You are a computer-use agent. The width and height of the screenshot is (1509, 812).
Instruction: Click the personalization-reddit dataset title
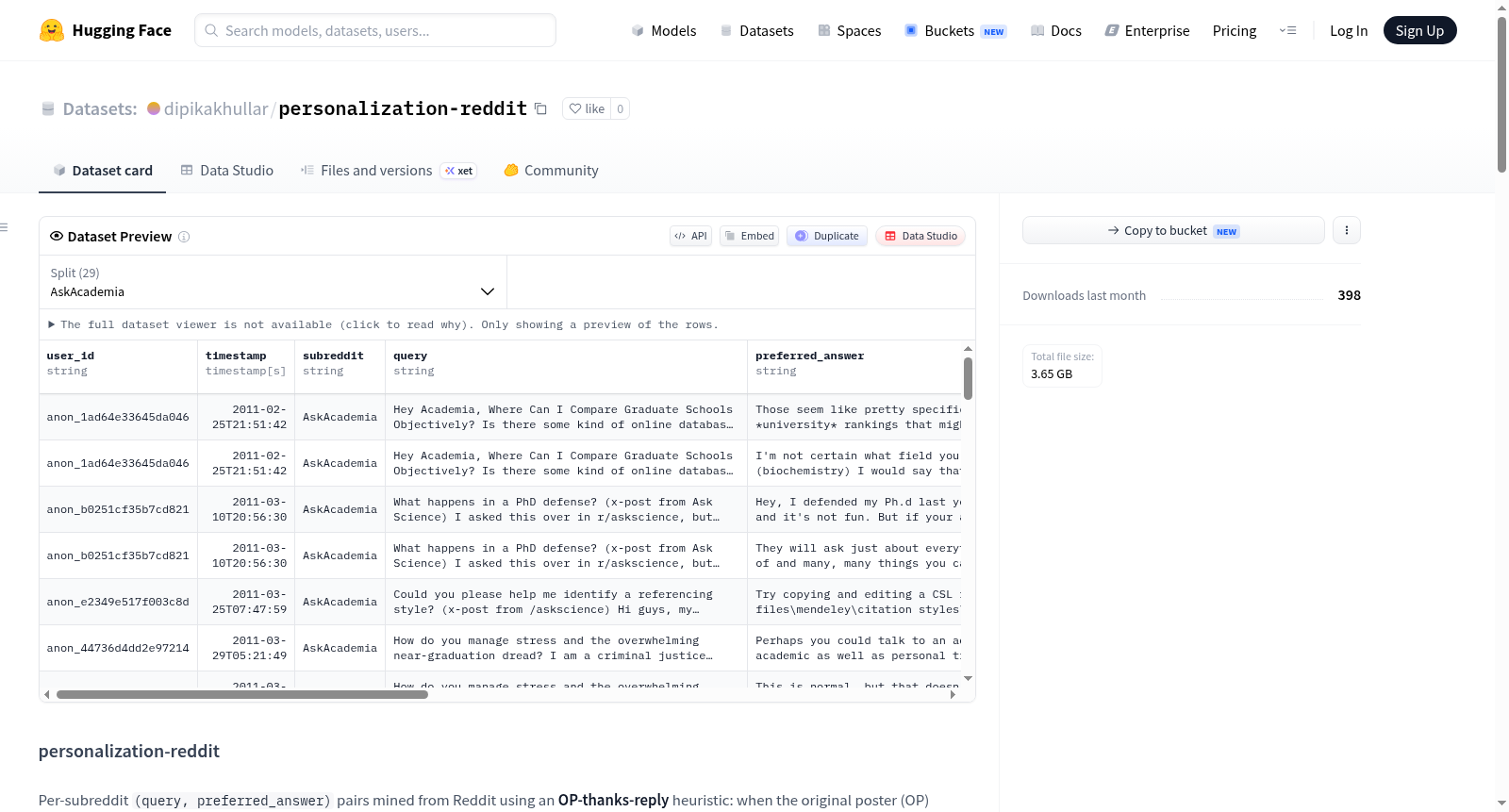click(x=403, y=108)
